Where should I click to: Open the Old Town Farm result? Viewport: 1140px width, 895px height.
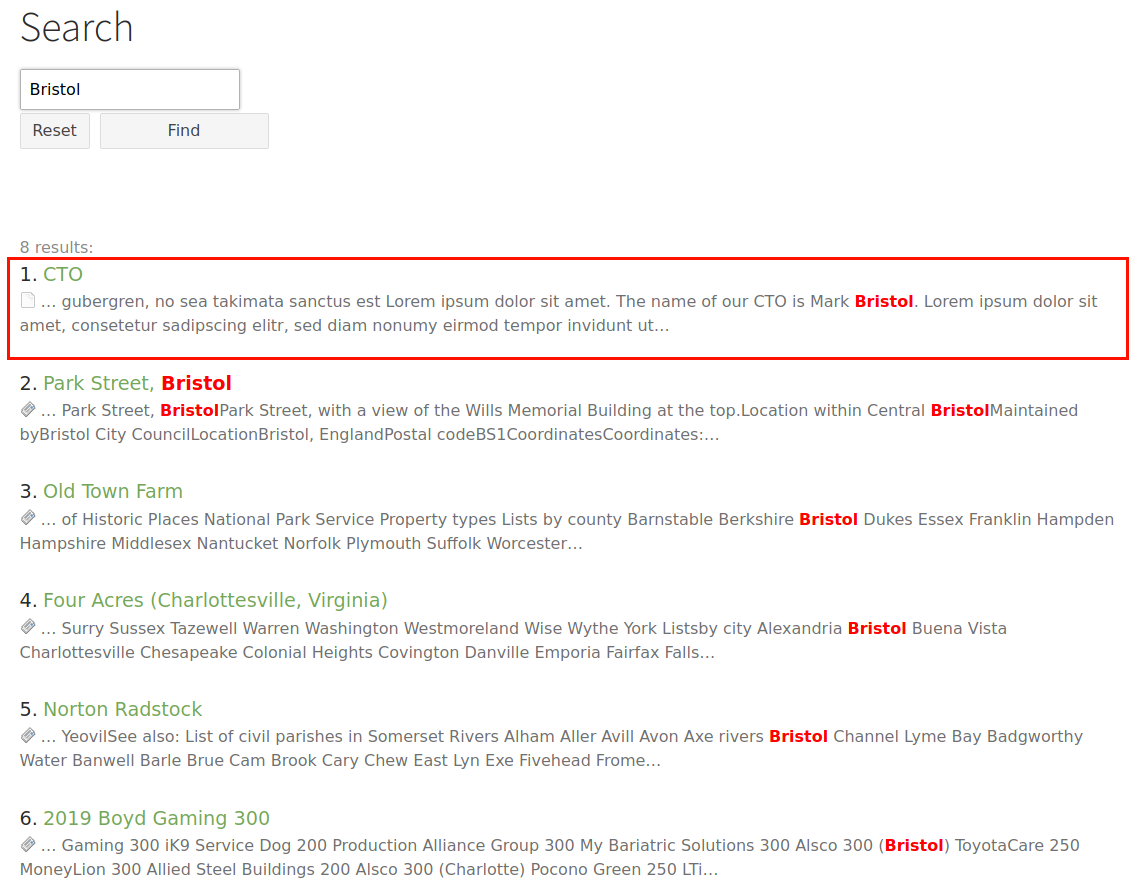pyautogui.click(x=112, y=491)
